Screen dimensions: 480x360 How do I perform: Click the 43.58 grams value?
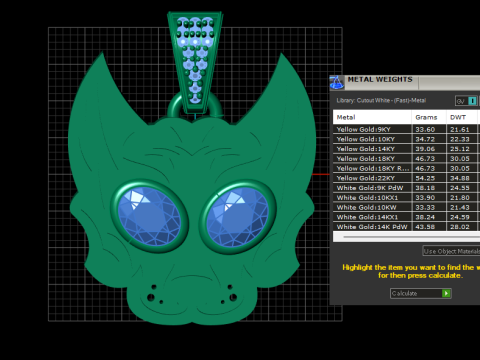pyautogui.click(x=425, y=227)
